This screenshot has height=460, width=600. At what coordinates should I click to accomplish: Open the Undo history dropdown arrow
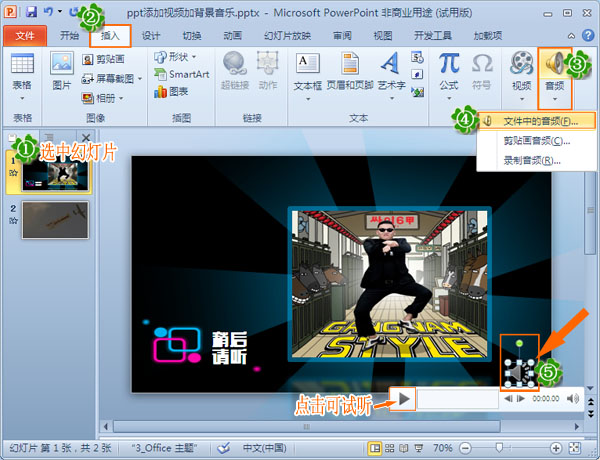(60, 12)
